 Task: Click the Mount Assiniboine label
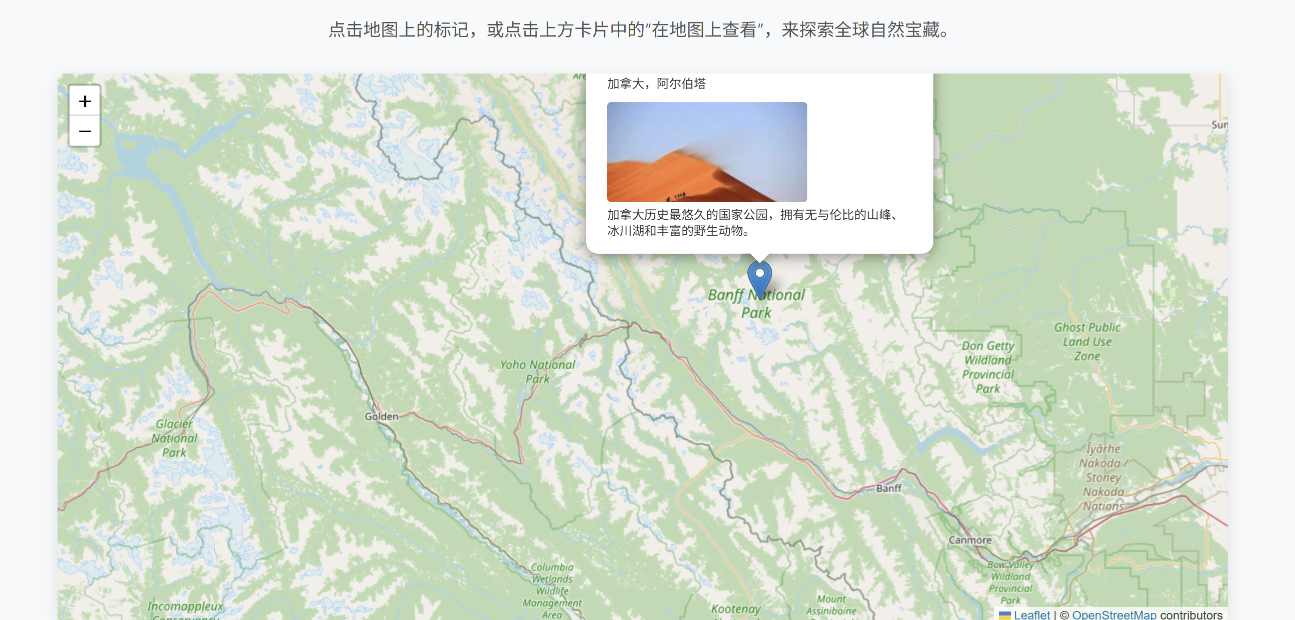[x=830, y=605]
